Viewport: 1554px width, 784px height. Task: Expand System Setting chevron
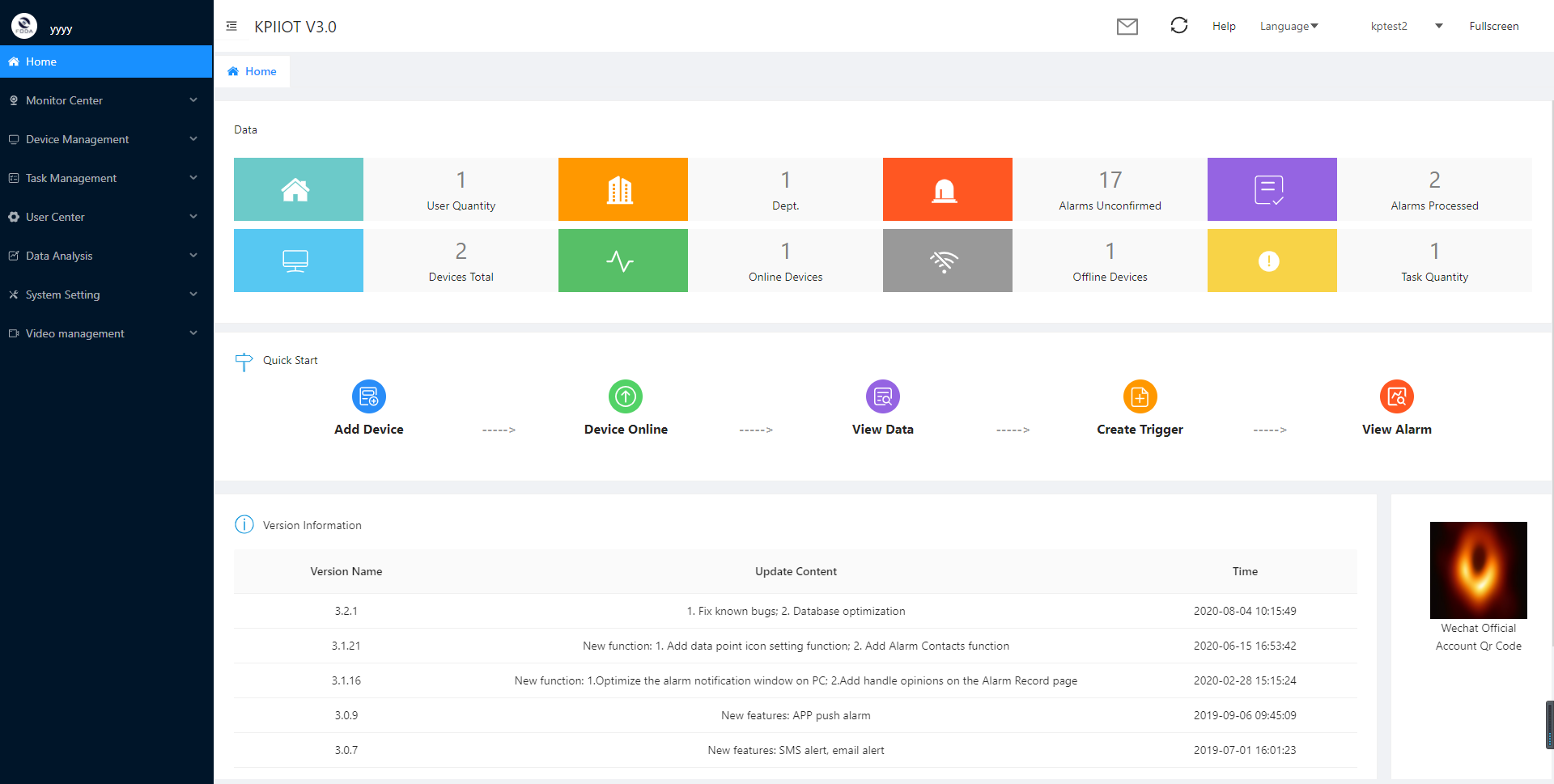click(x=193, y=295)
